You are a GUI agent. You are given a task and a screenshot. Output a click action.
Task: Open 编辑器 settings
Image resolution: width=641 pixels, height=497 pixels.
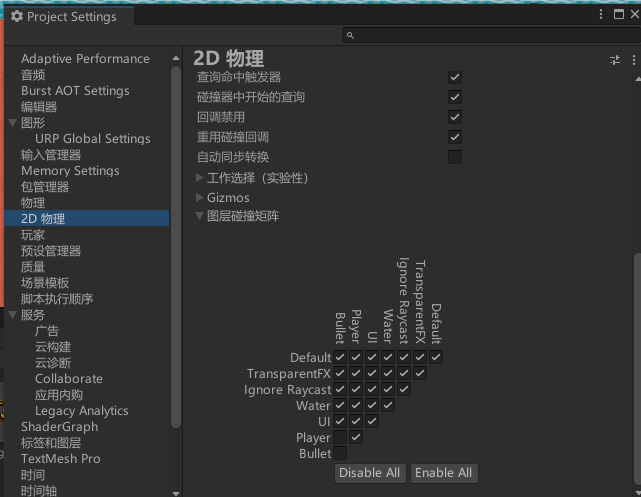(39, 107)
